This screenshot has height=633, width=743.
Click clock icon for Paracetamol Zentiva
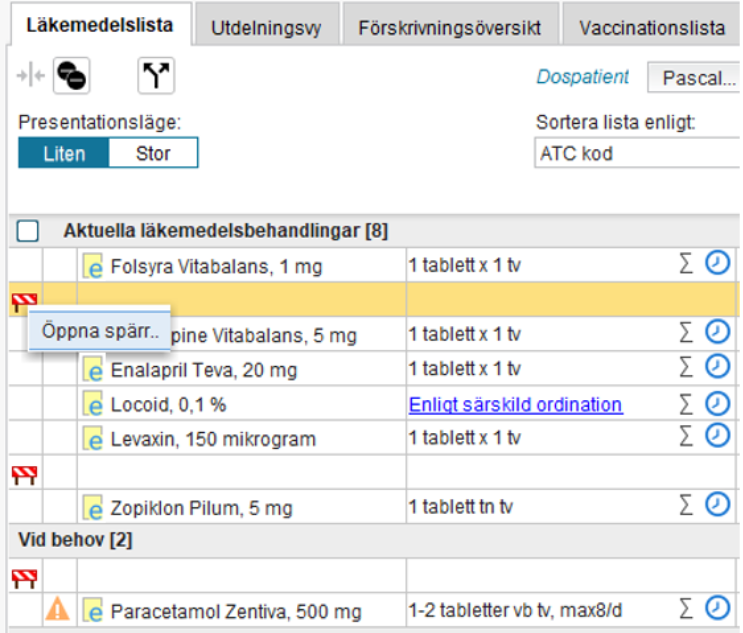(717, 608)
